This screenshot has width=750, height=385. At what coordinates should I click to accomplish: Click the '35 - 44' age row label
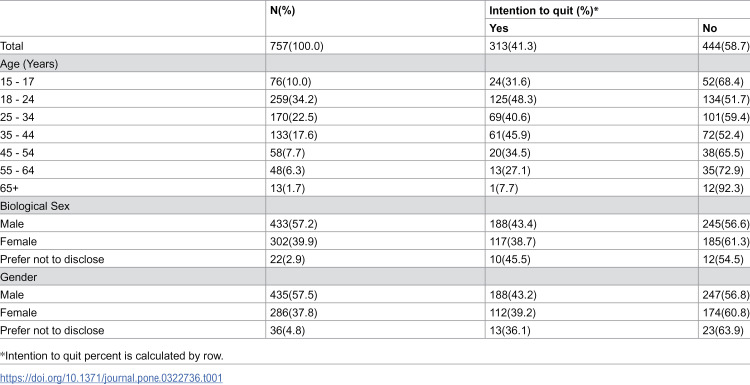point(17,135)
